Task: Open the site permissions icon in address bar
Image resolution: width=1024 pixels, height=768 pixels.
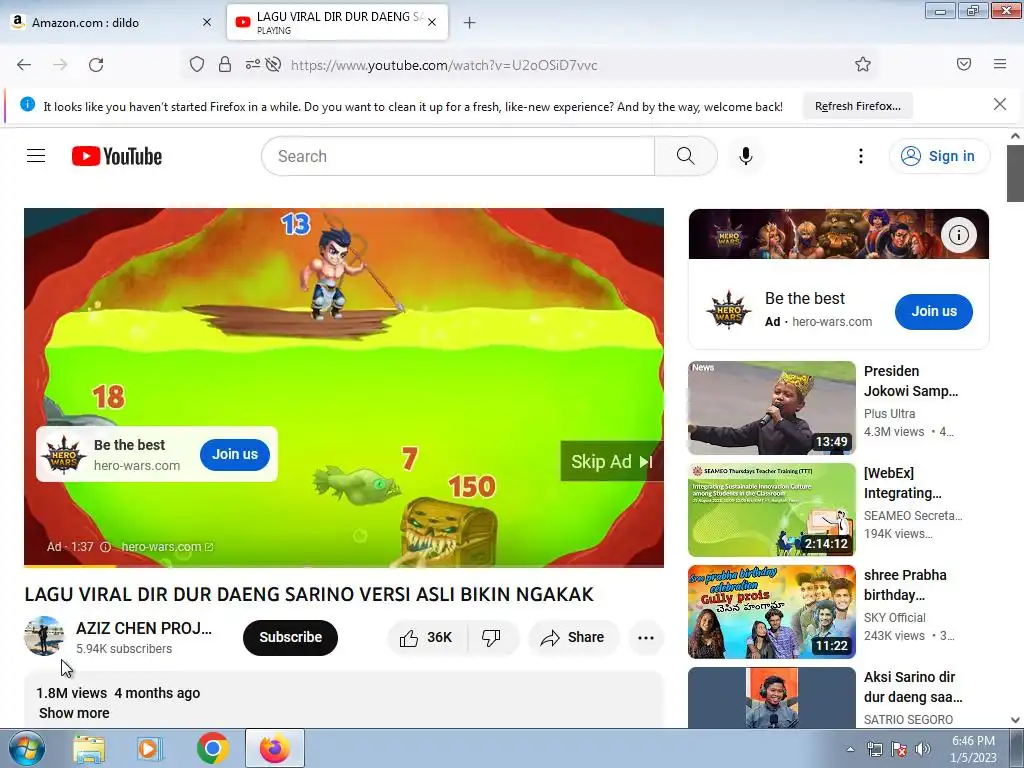Action: [x=252, y=64]
